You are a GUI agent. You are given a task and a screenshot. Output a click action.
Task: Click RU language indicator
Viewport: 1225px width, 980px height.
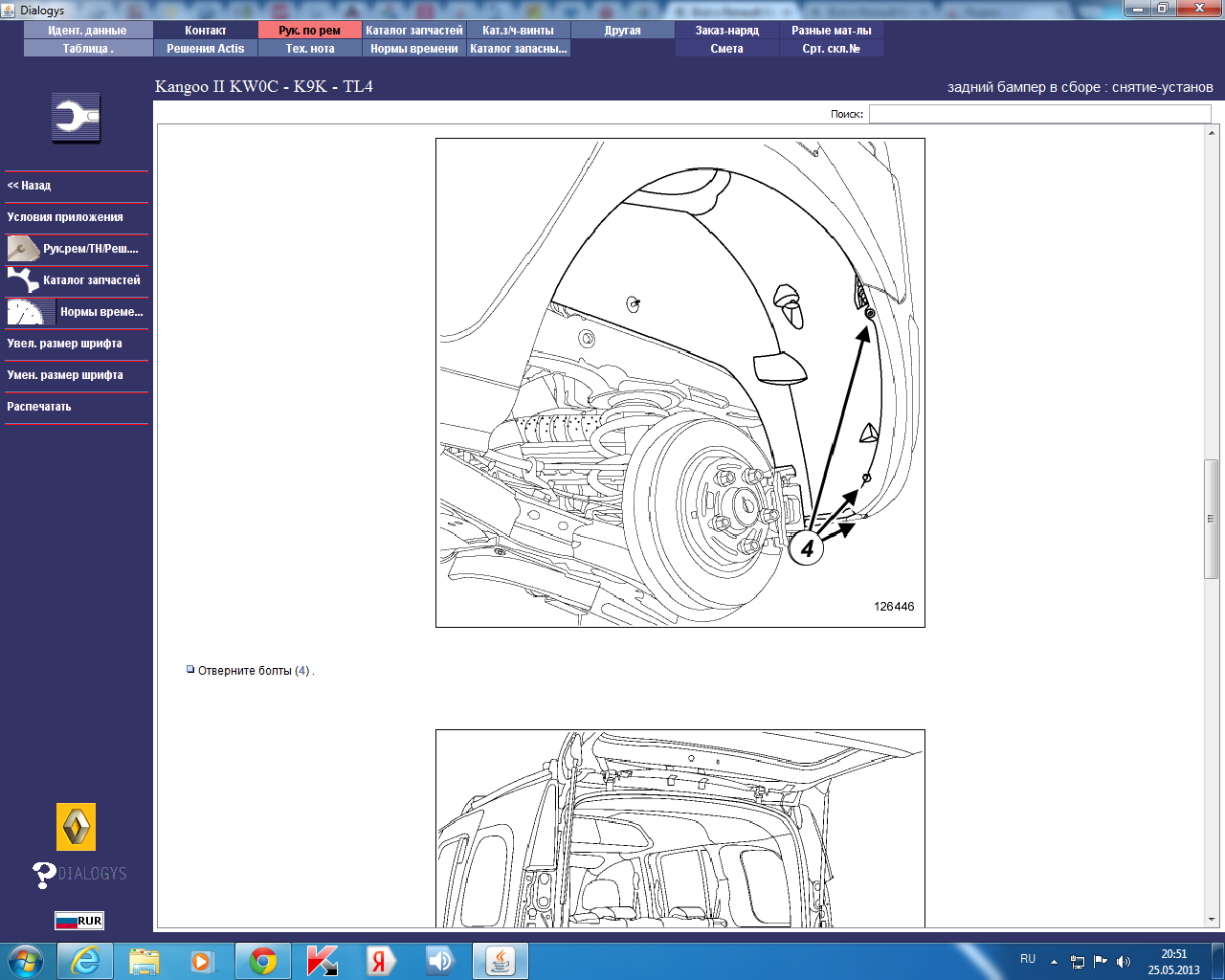pyautogui.click(x=1028, y=959)
